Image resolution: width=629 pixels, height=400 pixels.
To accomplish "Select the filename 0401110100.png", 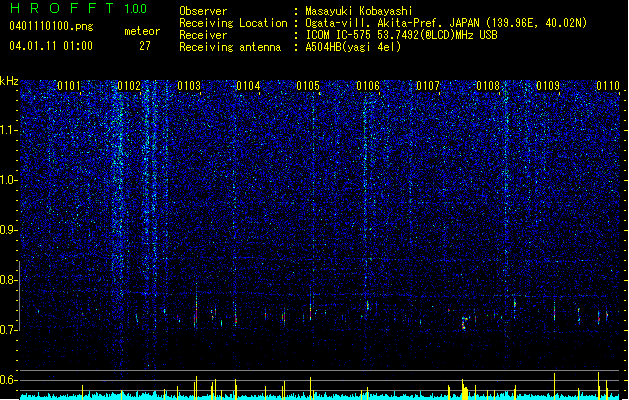I will tap(51, 26).
